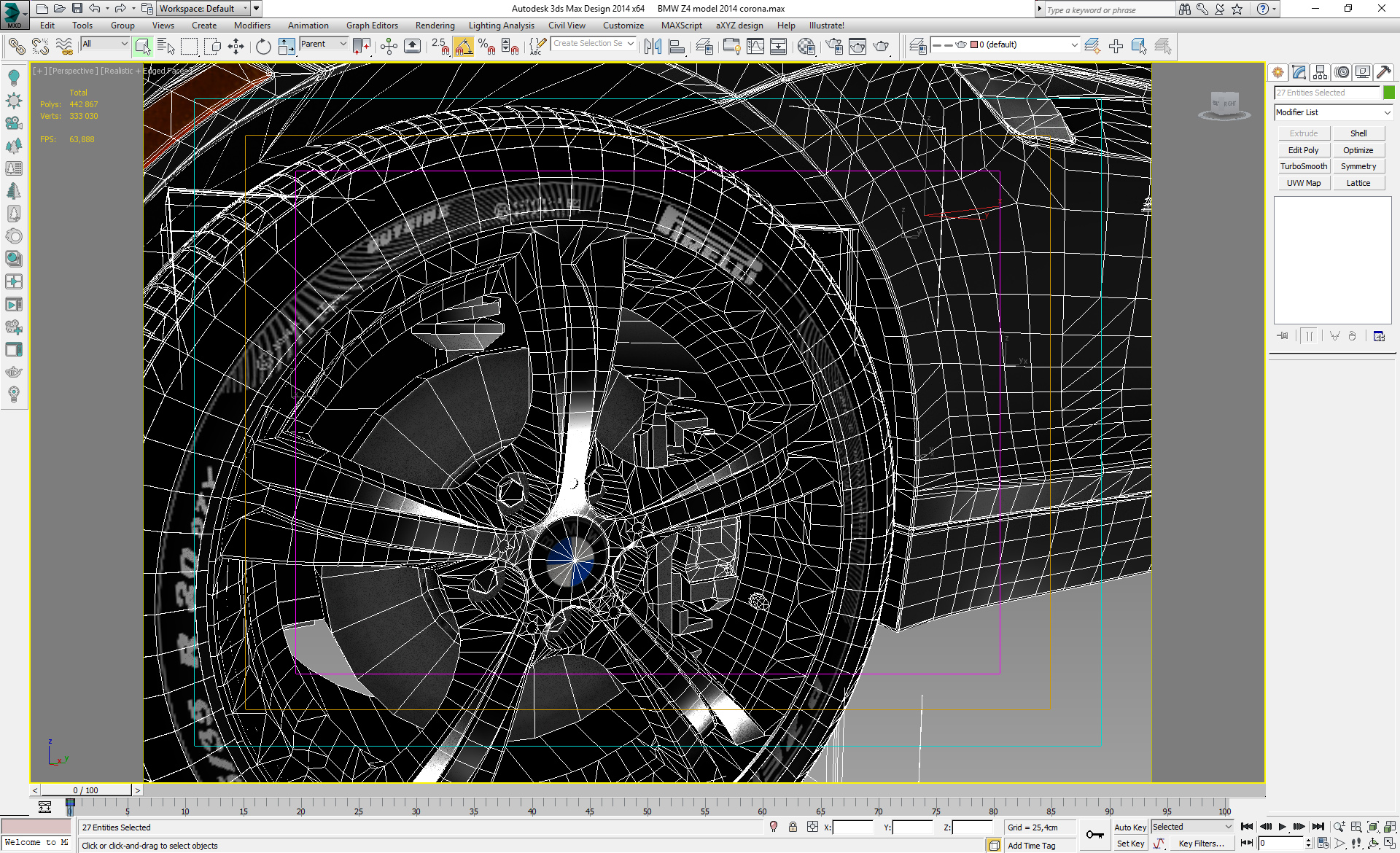Expand the application MXD menu button
1400x853 pixels.
(x=15, y=14)
